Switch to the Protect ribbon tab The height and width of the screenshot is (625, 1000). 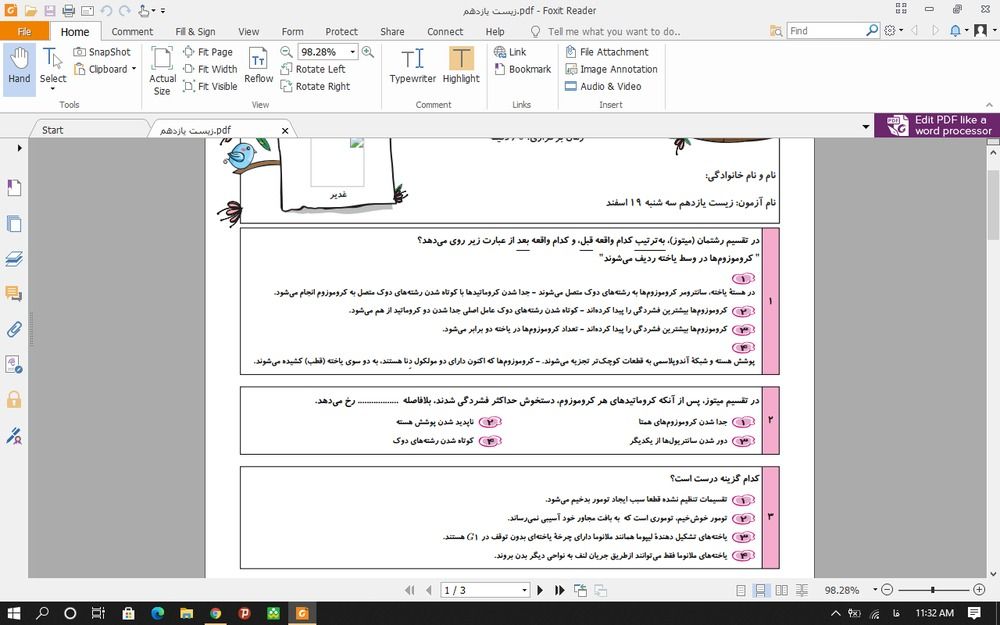click(341, 32)
